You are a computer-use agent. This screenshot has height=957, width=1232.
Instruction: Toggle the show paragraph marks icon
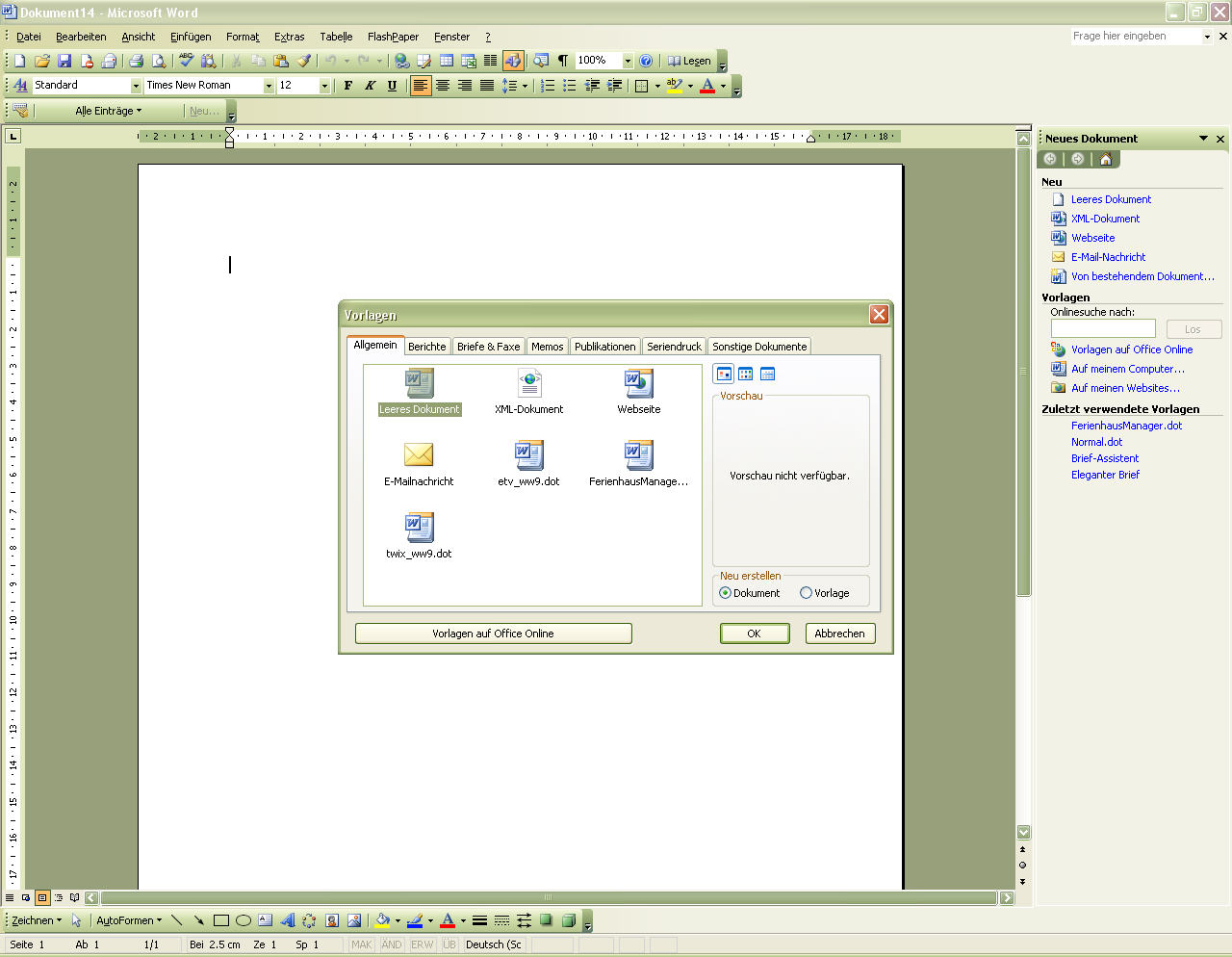563,61
